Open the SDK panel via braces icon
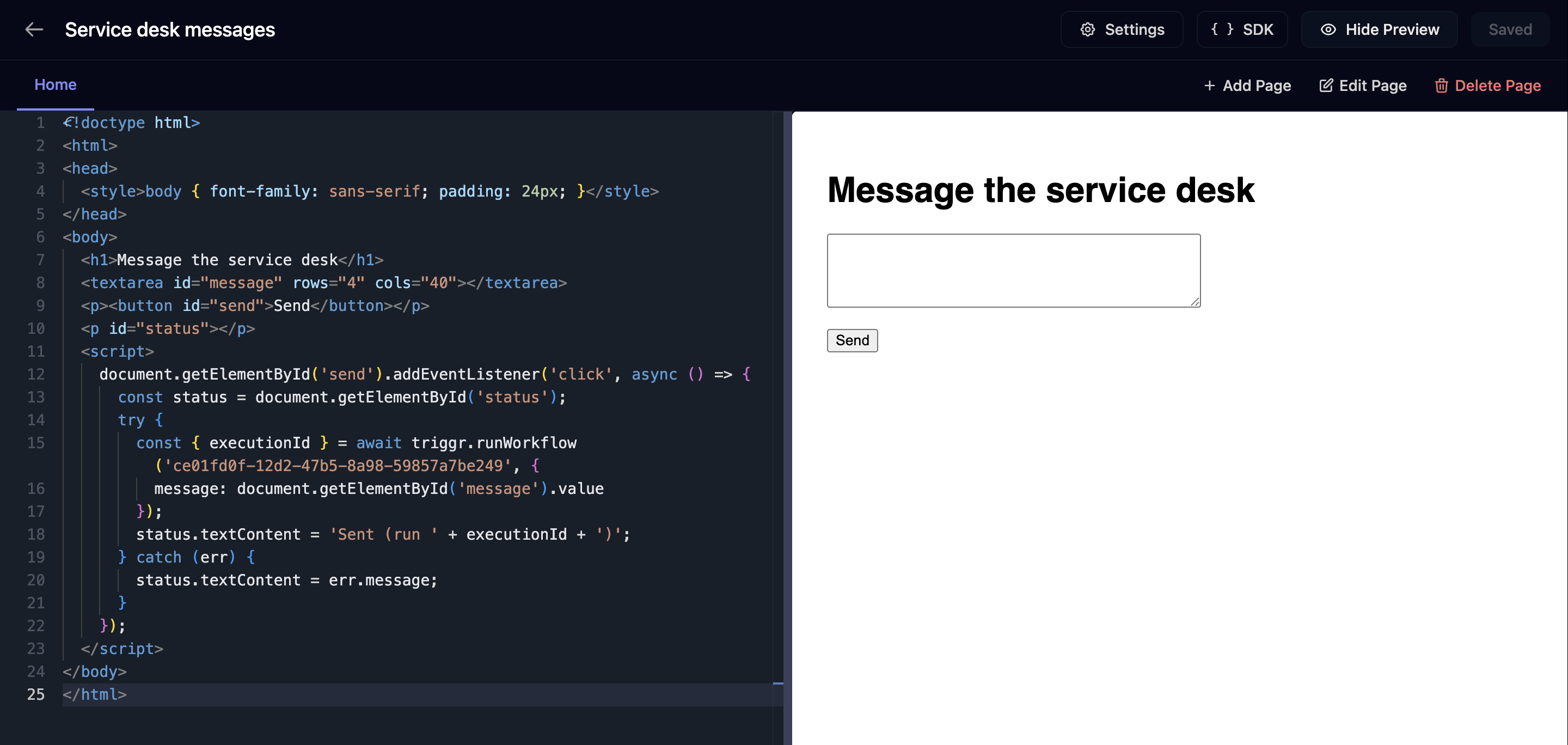1568x745 pixels. coord(1242,29)
